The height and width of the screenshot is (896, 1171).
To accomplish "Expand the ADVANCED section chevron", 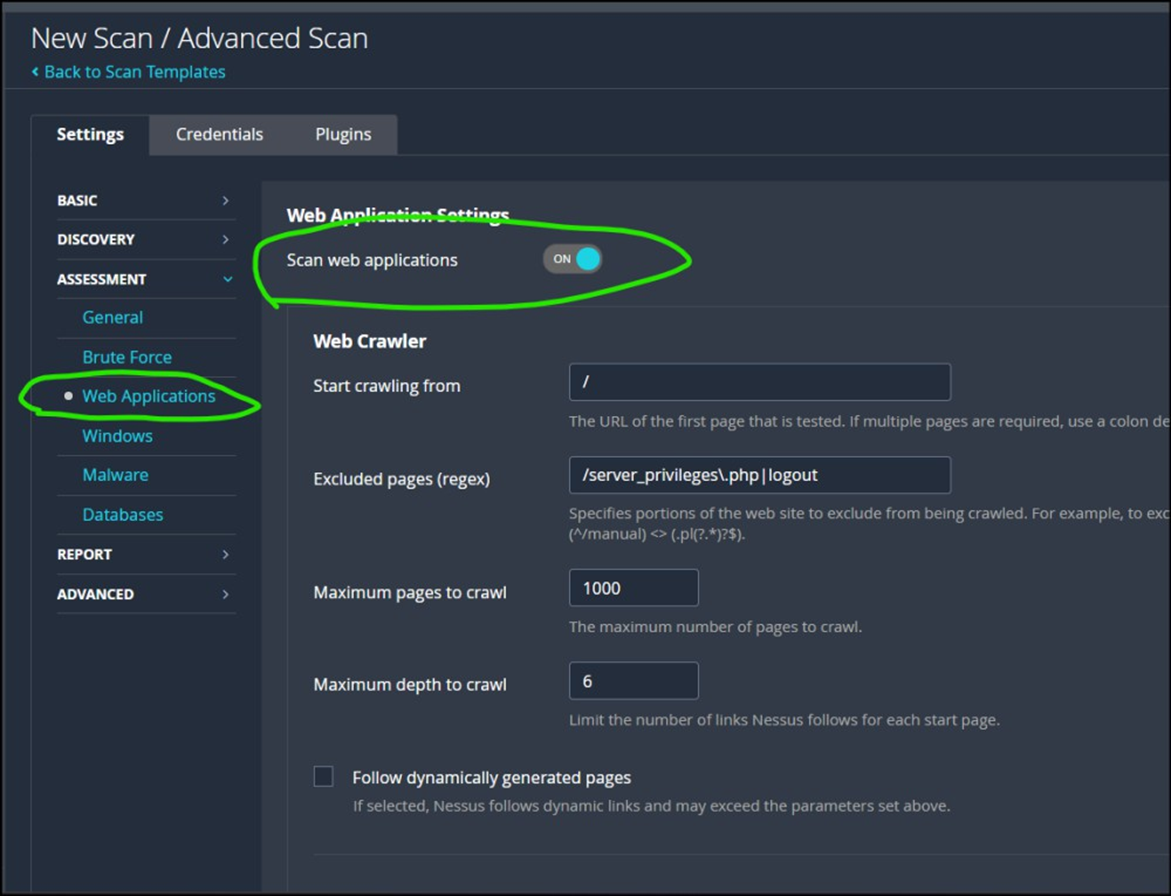I will click(226, 594).
